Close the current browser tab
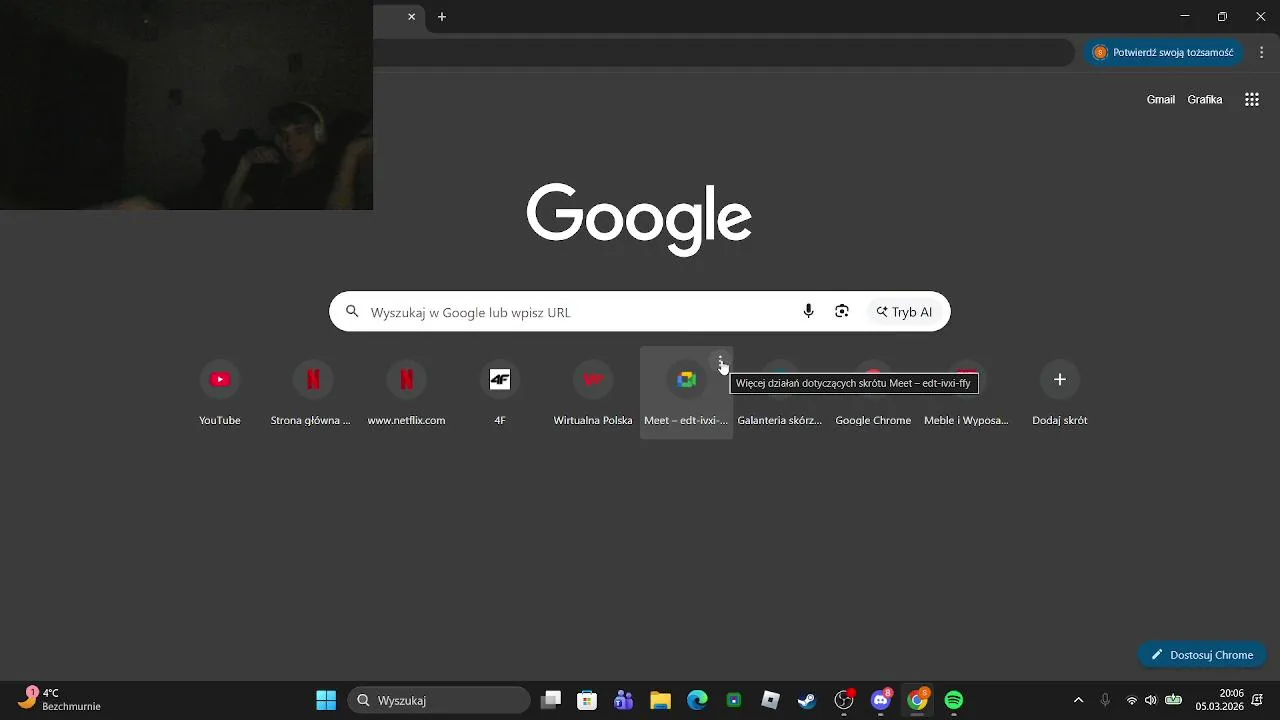 pos(411,17)
